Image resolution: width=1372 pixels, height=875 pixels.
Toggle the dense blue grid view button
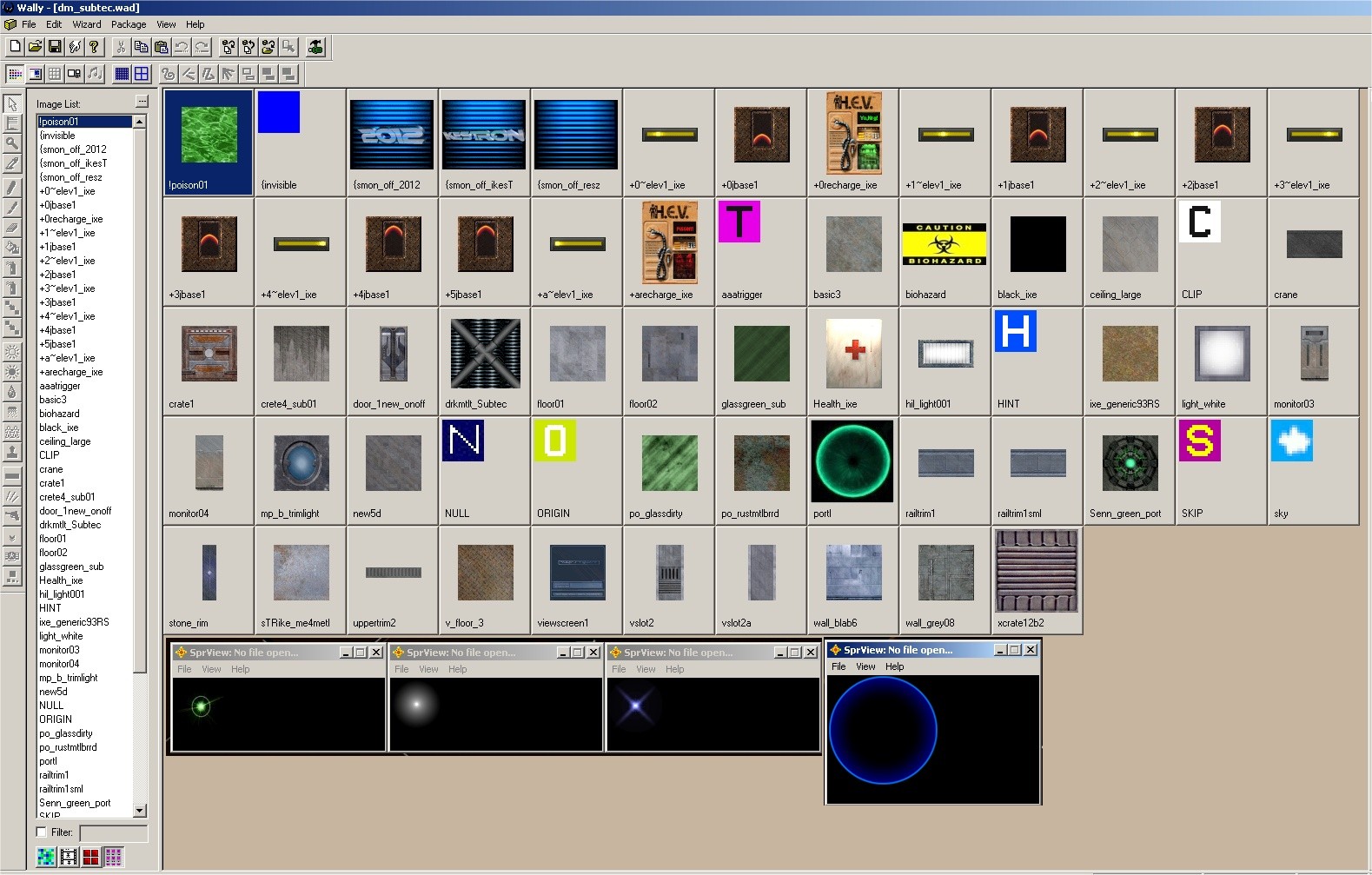[122, 74]
